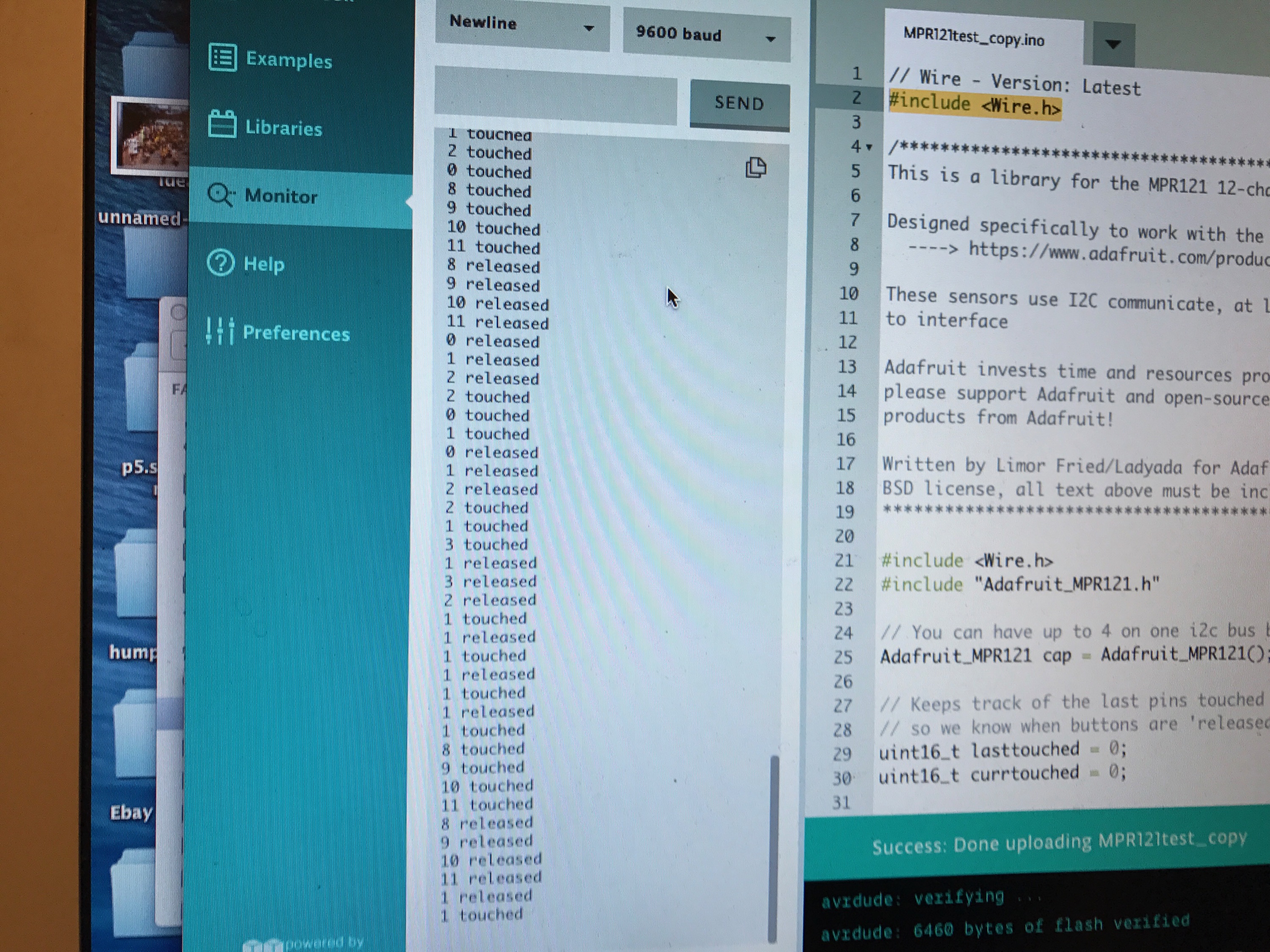This screenshot has width=1270, height=952.
Task: Open the Libraries sidebar menu
Action: (283, 127)
